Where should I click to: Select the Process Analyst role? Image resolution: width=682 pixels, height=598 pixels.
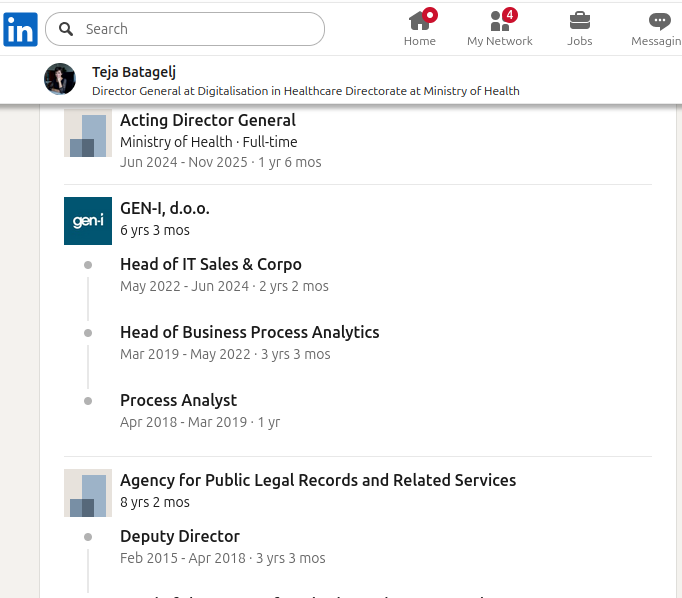[x=179, y=400]
